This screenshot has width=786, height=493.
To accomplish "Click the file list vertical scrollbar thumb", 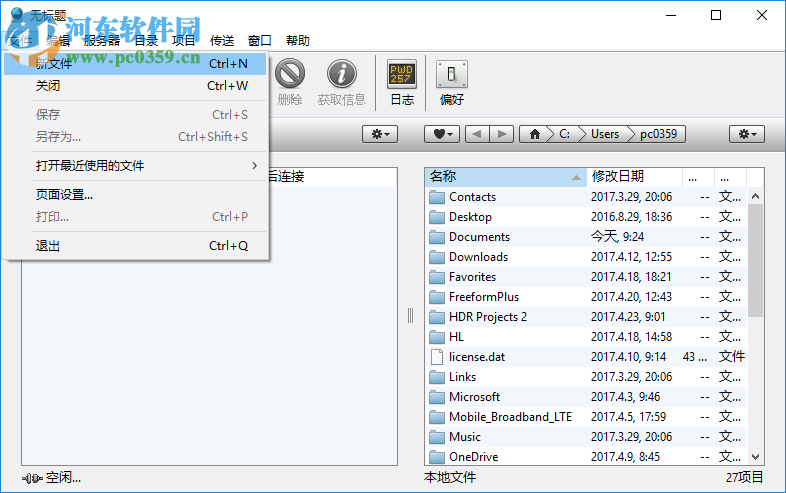I will (x=755, y=260).
